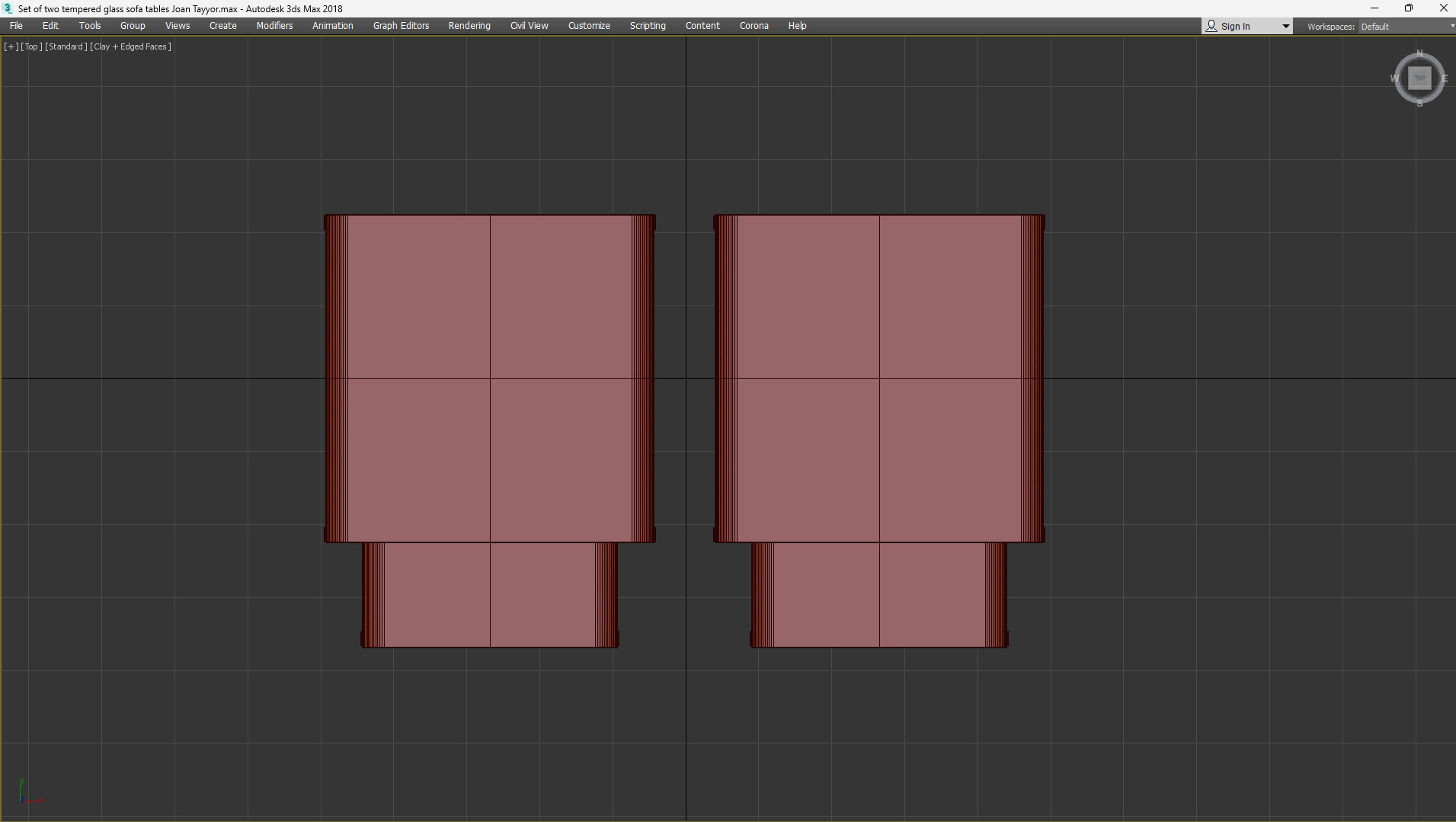Image resolution: width=1456 pixels, height=822 pixels.
Task: Close the 3ds Max window
Action: click(x=1443, y=8)
